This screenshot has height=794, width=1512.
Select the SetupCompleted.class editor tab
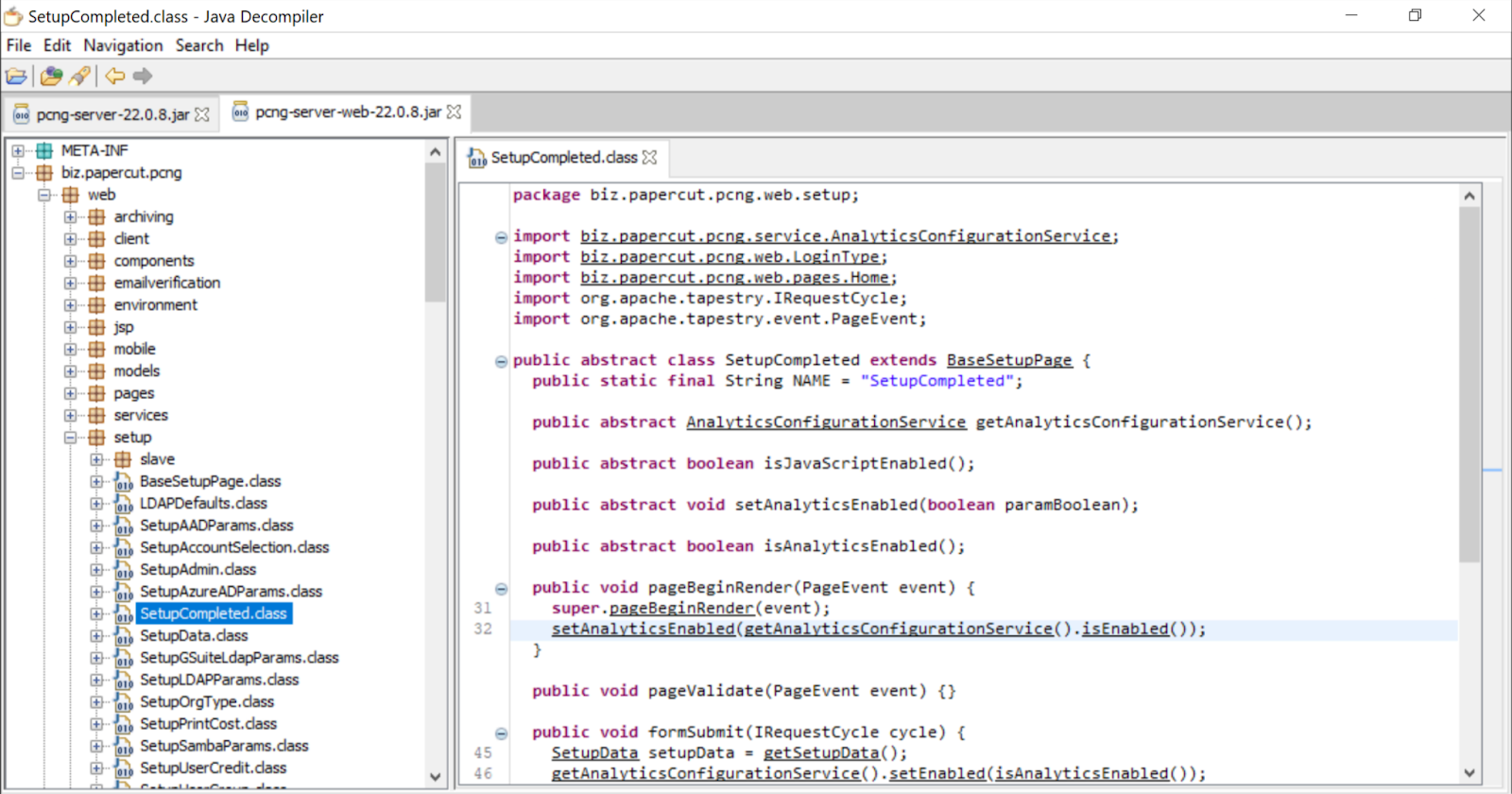pyautogui.click(x=563, y=158)
